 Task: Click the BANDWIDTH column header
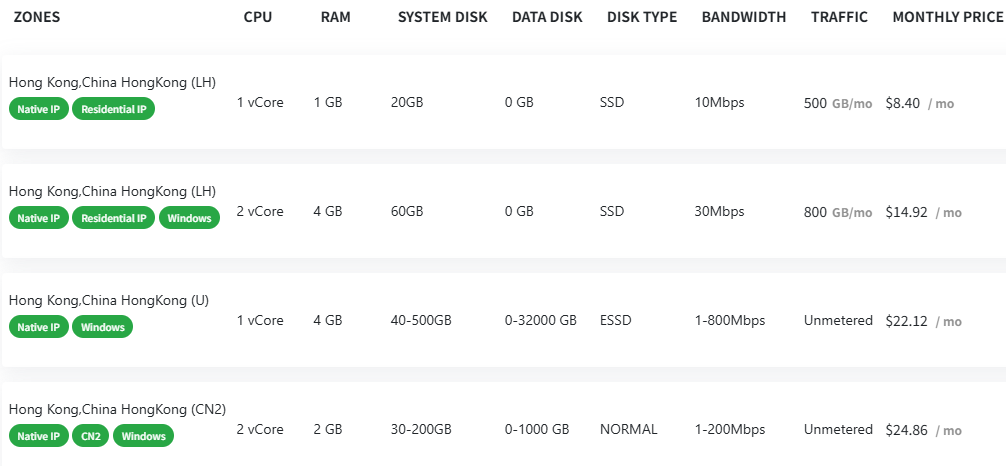click(x=743, y=17)
